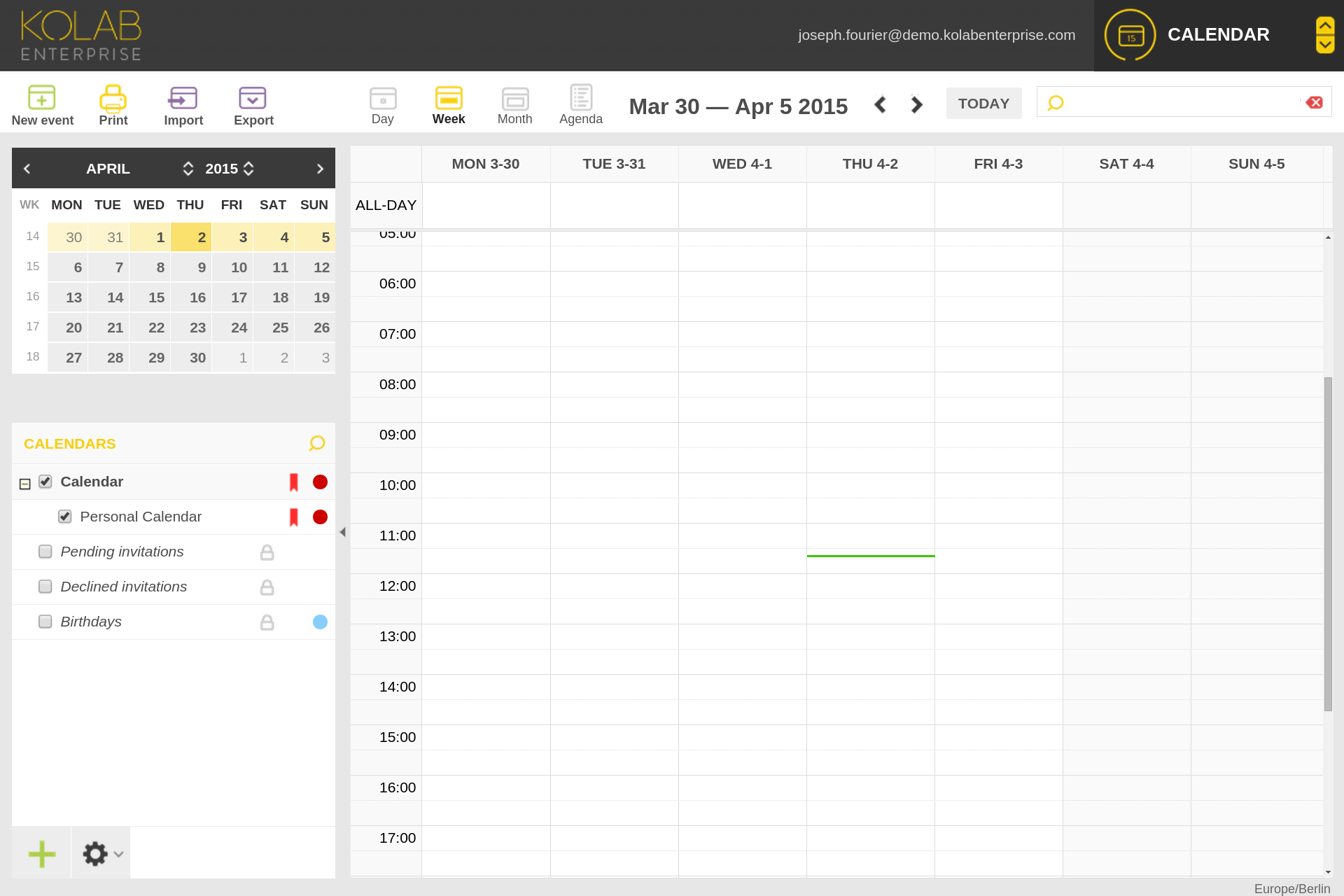Open the Import calendar tool
The width and height of the screenshot is (1344, 896).
[183, 98]
